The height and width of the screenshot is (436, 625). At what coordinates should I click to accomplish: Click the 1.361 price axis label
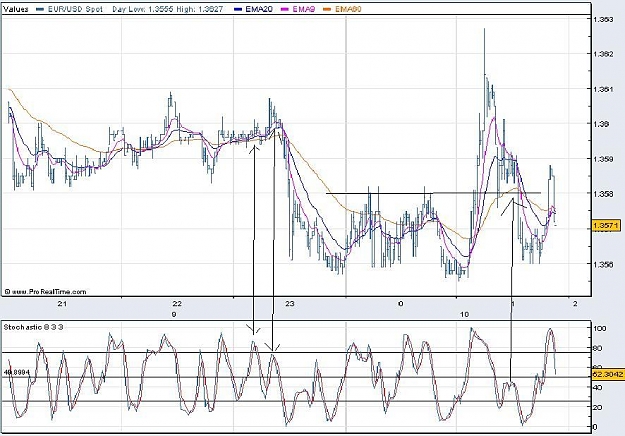603,89
